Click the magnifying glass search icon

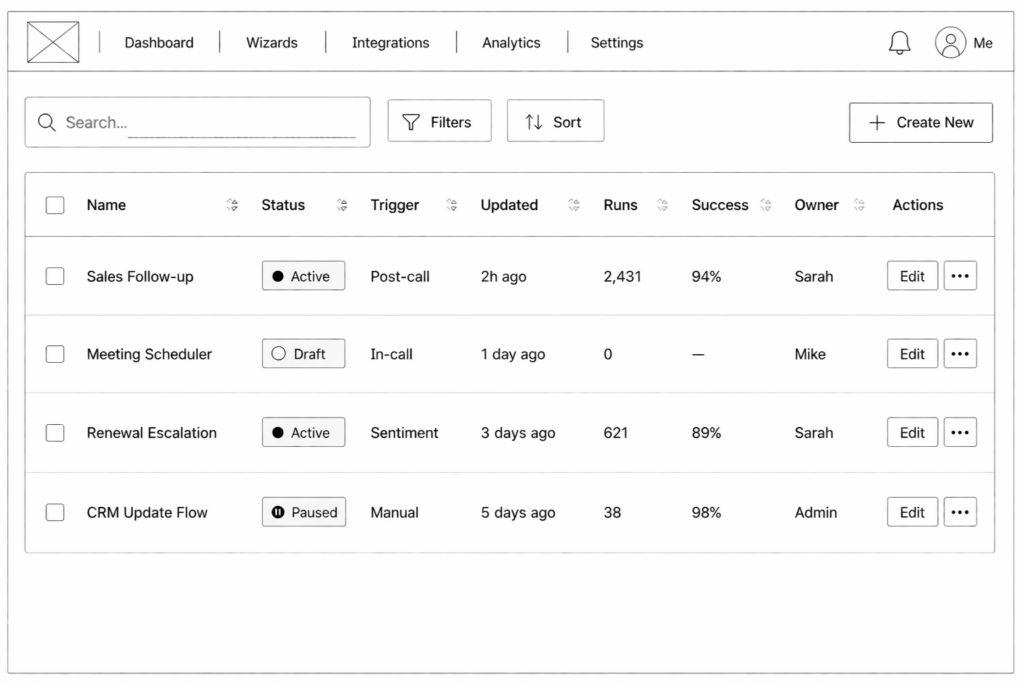(x=46, y=122)
